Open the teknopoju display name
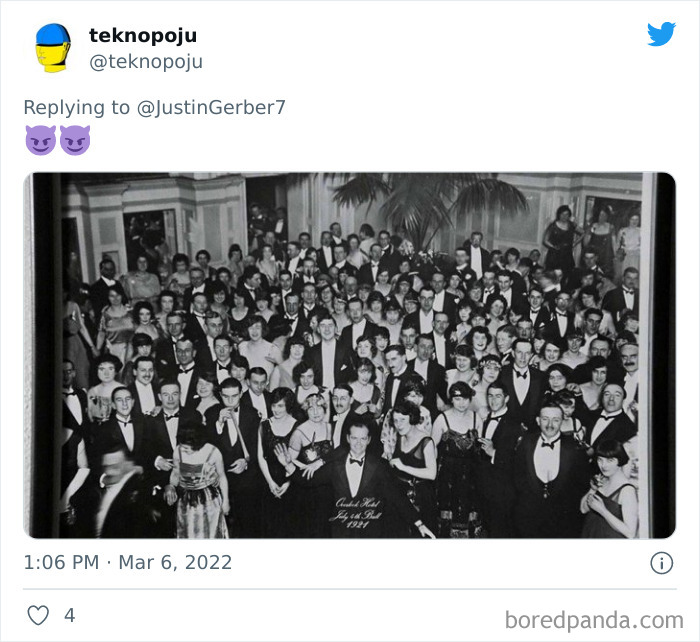This screenshot has height=642, width=700. (143, 35)
